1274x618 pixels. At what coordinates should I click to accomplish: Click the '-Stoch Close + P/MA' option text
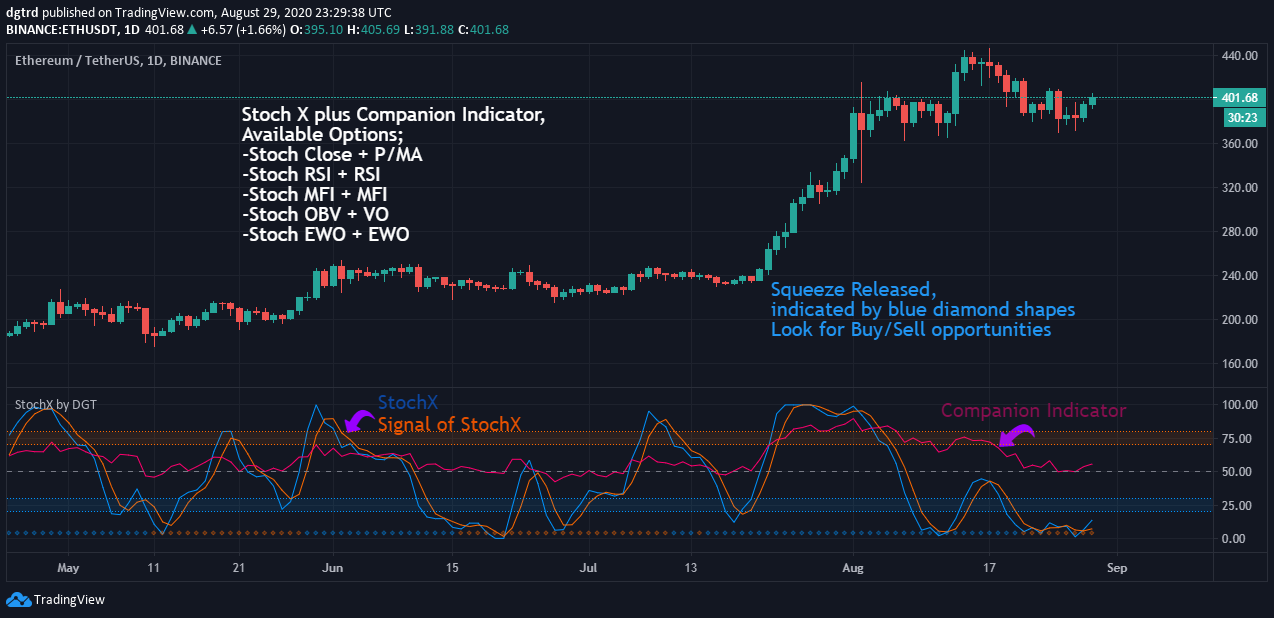tap(333, 154)
